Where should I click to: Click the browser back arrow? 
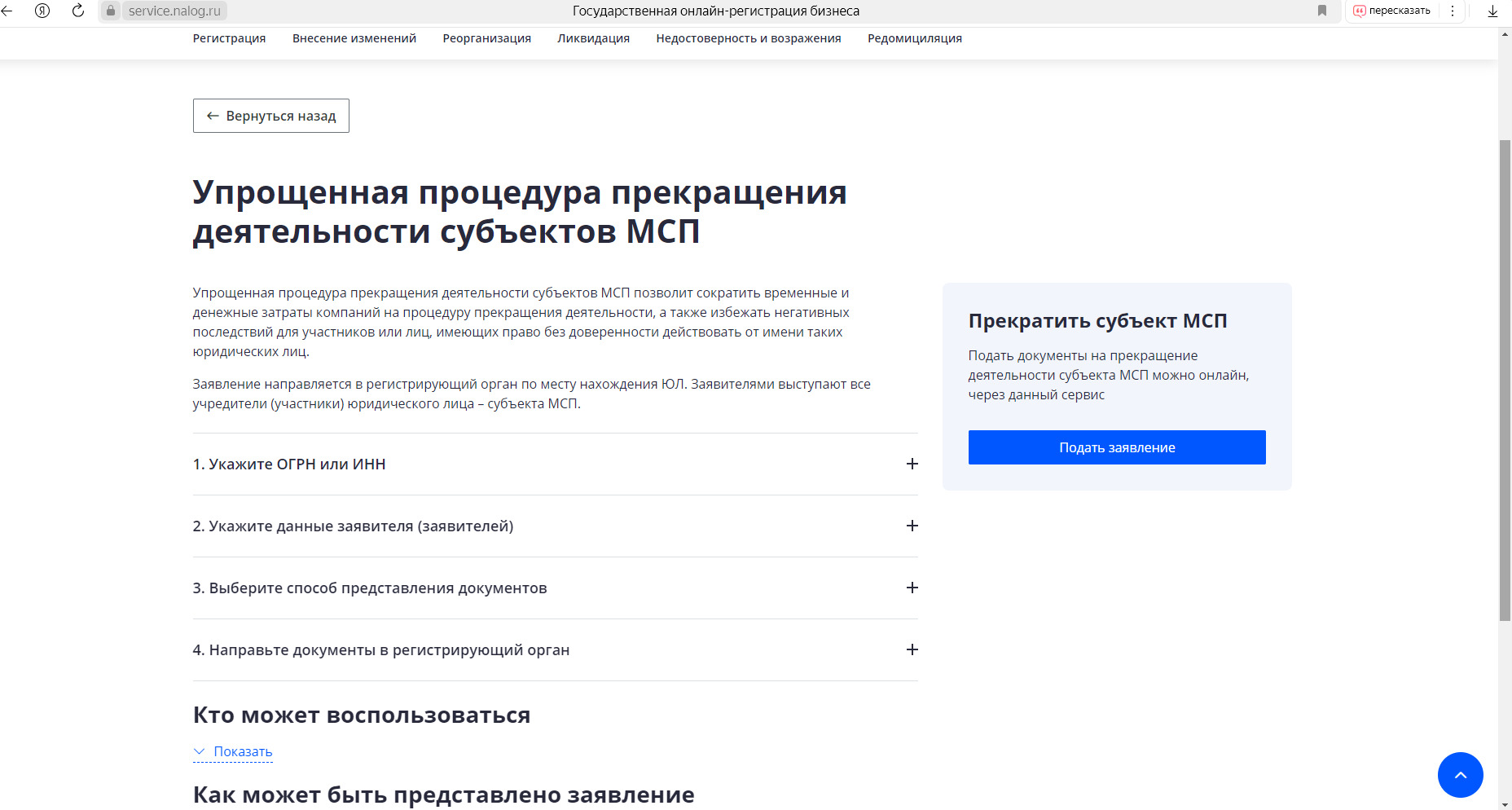click(9, 11)
